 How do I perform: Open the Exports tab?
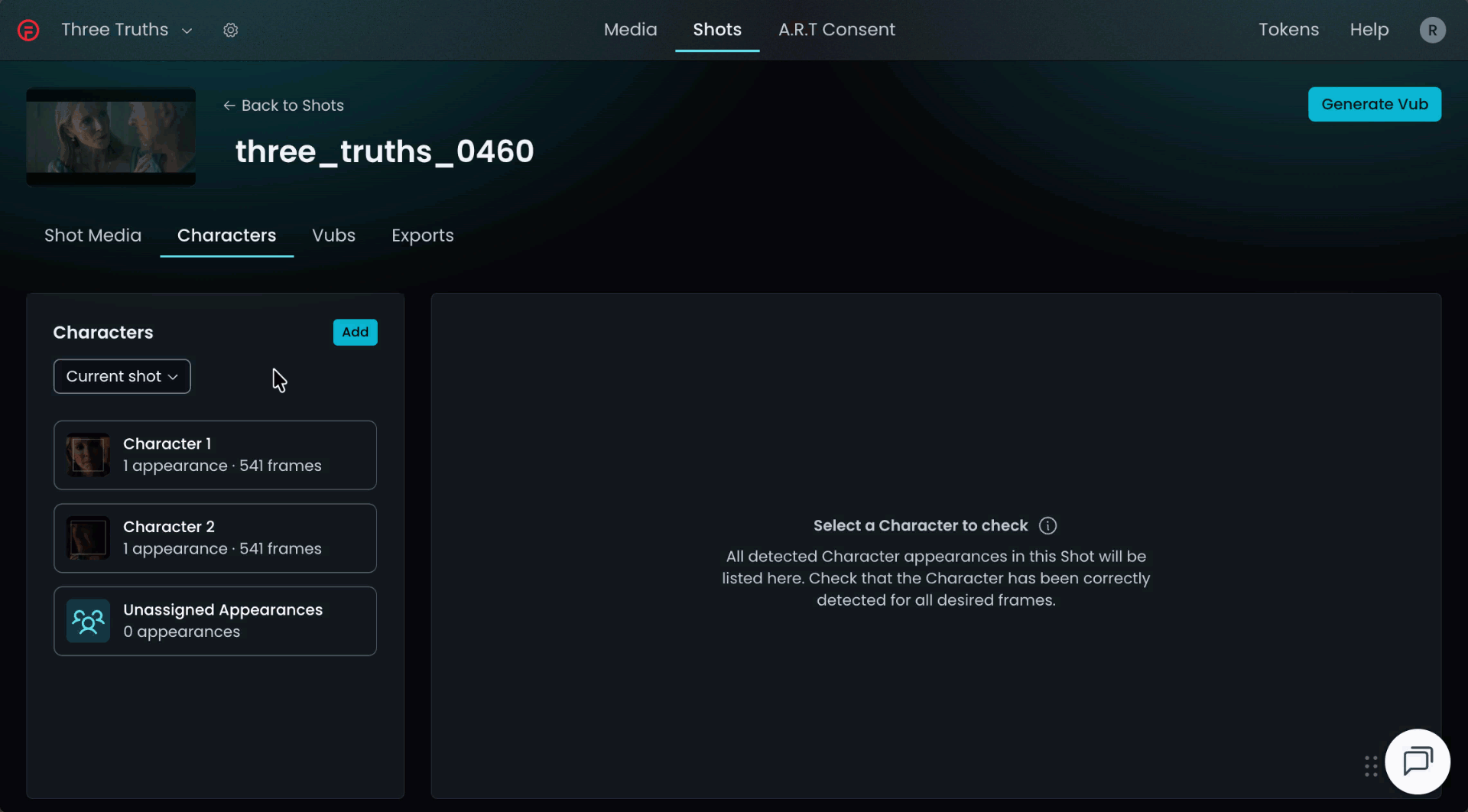(x=422, y=235)
